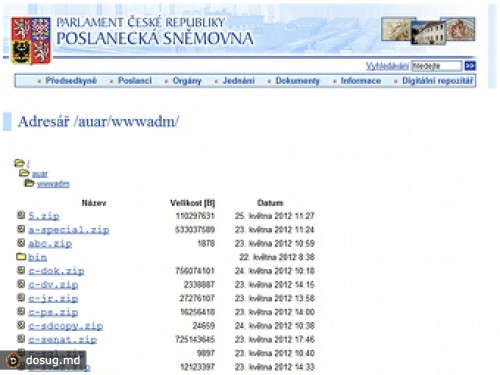Download the abc.zip file link
500x375 pixels.
[50, 244]
